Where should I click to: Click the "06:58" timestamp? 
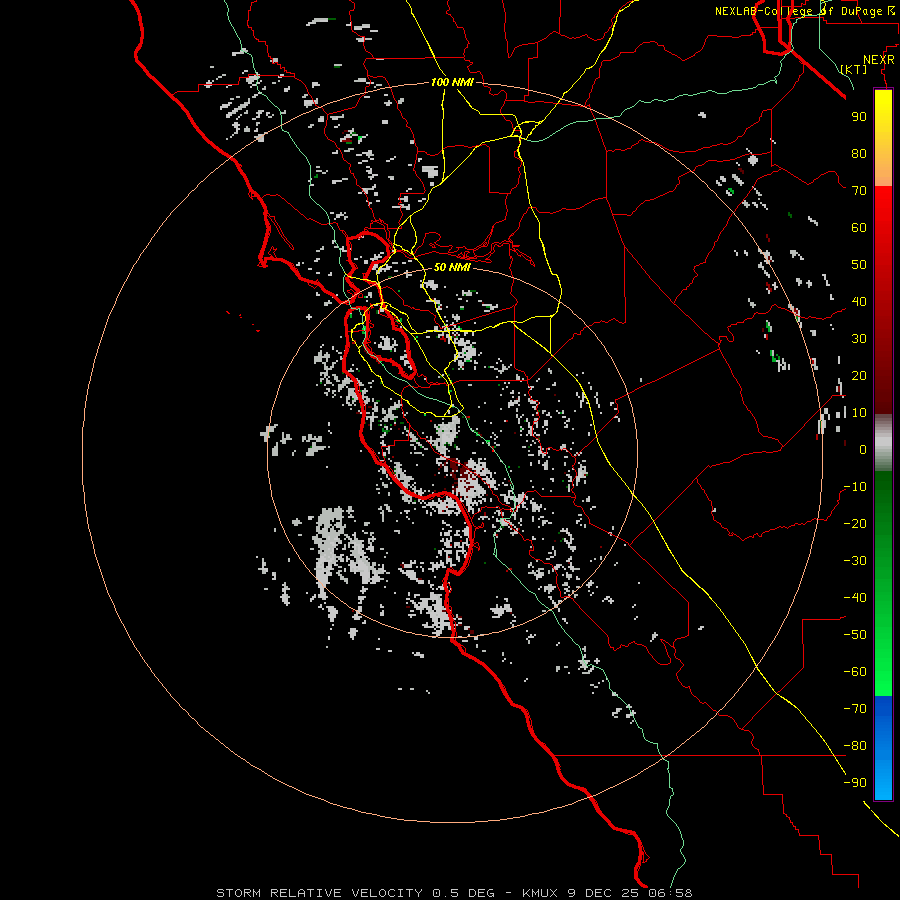click(670, 893)
